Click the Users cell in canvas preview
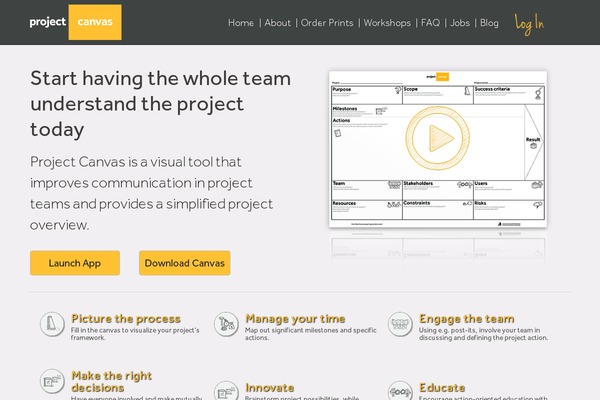 [x=509, y=190]
